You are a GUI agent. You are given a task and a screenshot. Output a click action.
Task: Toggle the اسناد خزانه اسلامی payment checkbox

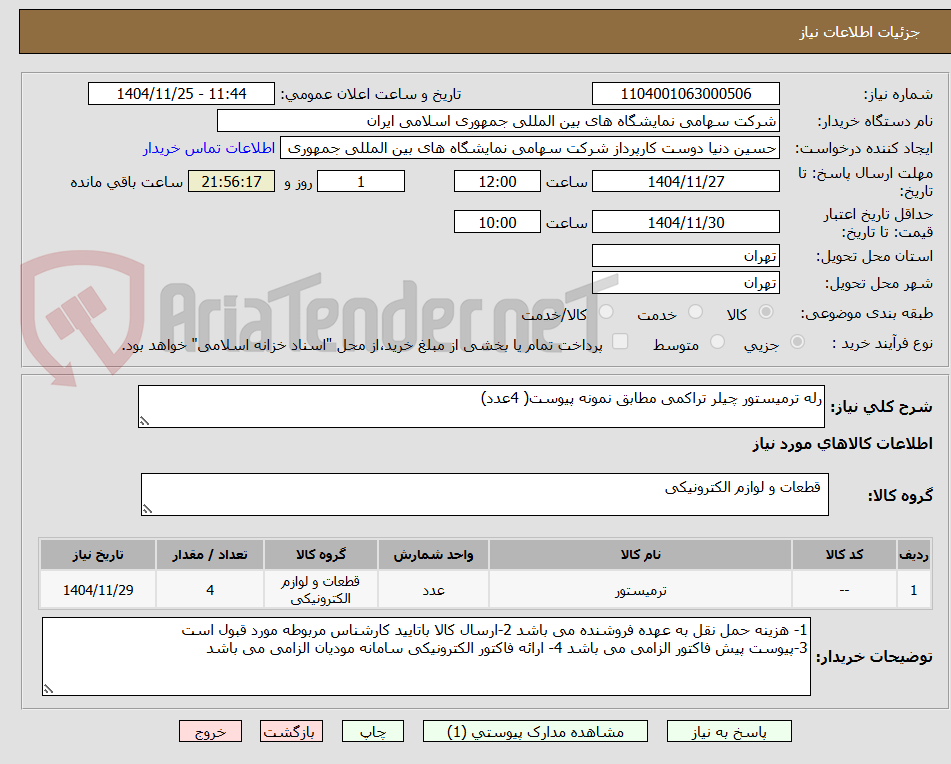point(620,341)
